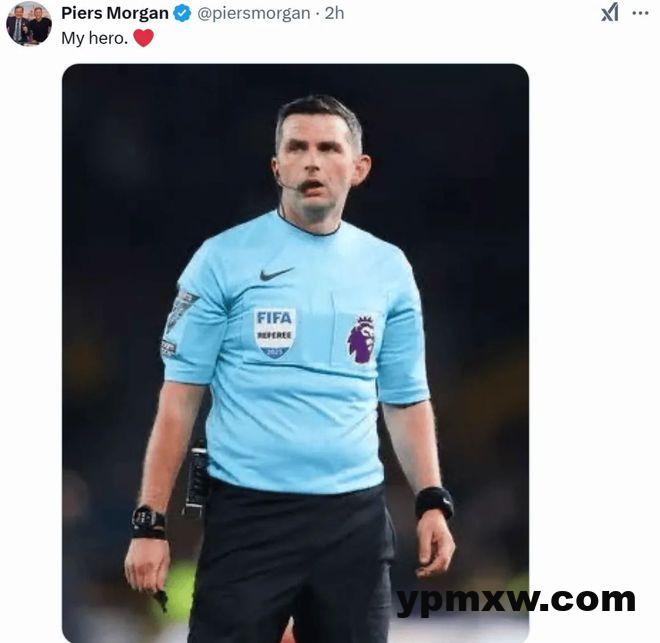Visit the @piersmorgan handle link
The image size is (660, 643).
point(253,13)
